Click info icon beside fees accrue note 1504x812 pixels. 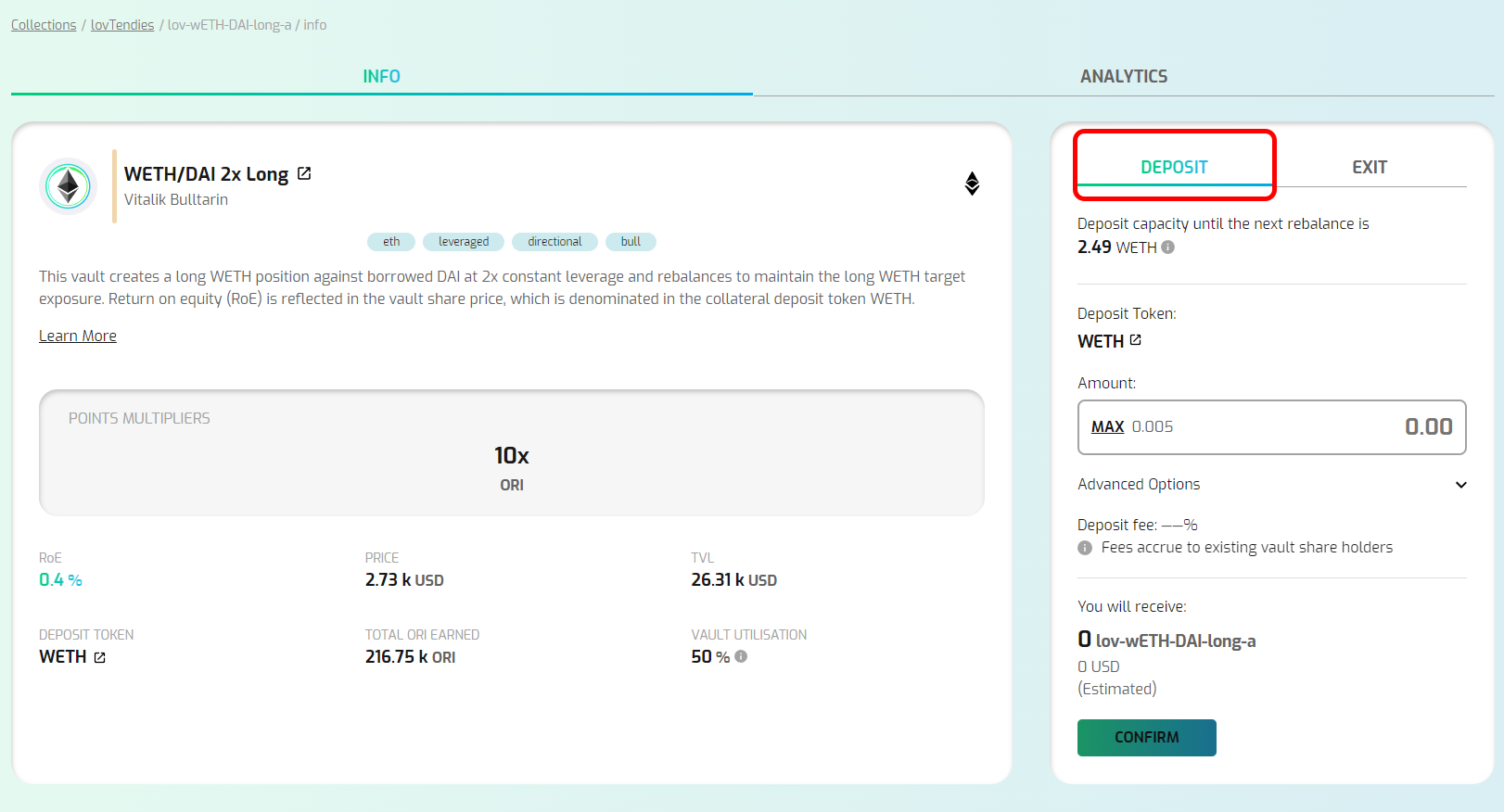point(1085,548)
